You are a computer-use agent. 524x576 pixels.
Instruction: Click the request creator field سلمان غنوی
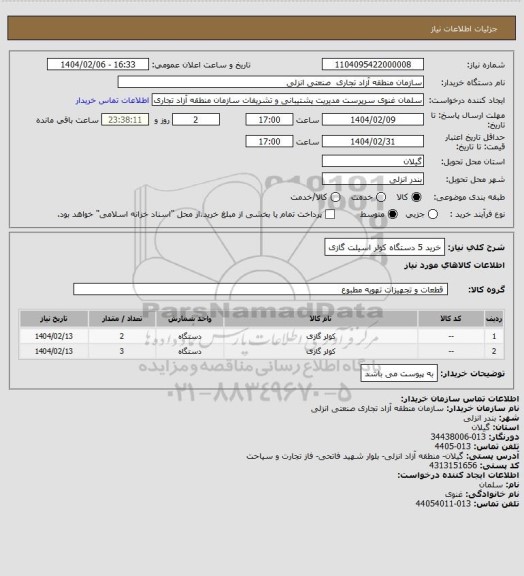288,100
